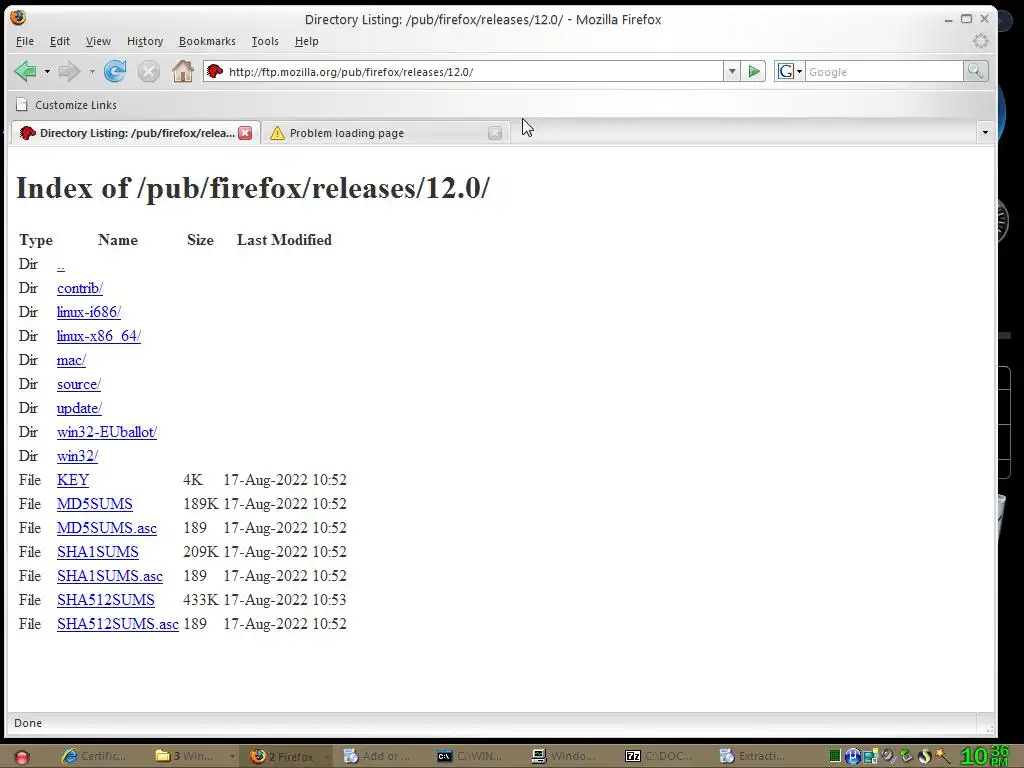The width and height of the screenshot is (1024, 768).
Task: Click the green Back arrow button
Action: tap(25, 71)
